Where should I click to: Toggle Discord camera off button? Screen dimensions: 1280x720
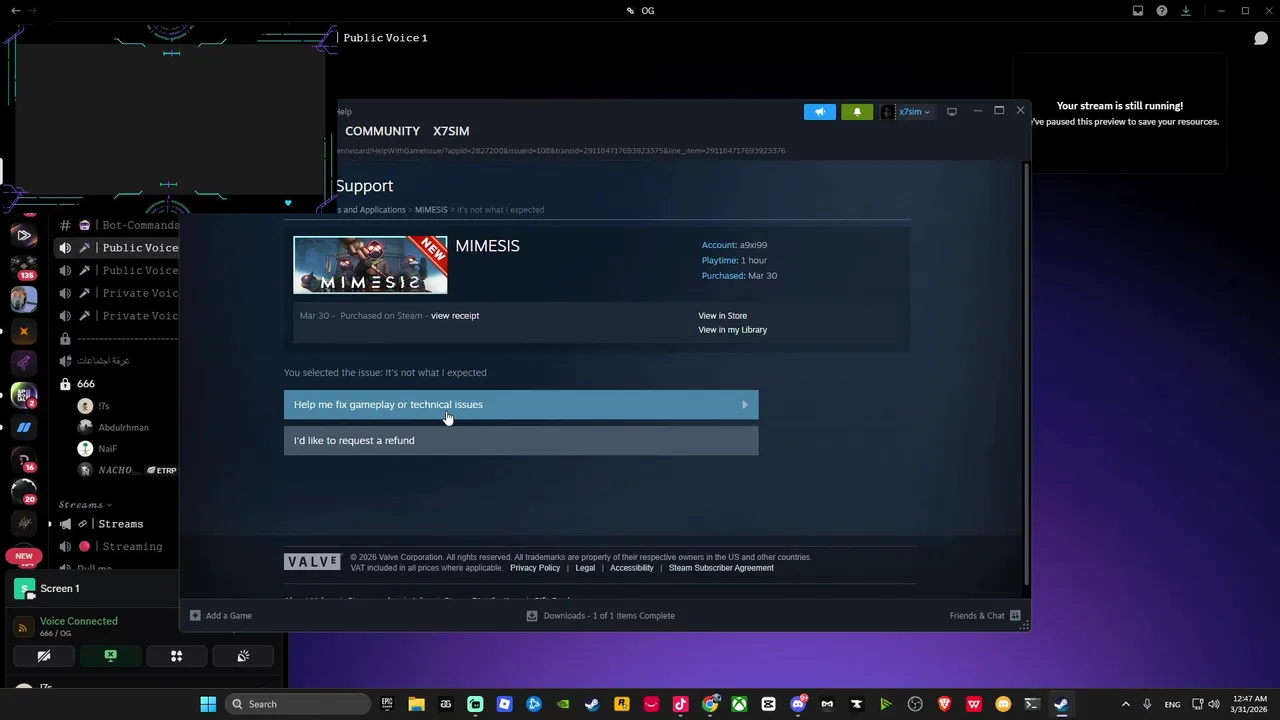(x=44, y=656)
